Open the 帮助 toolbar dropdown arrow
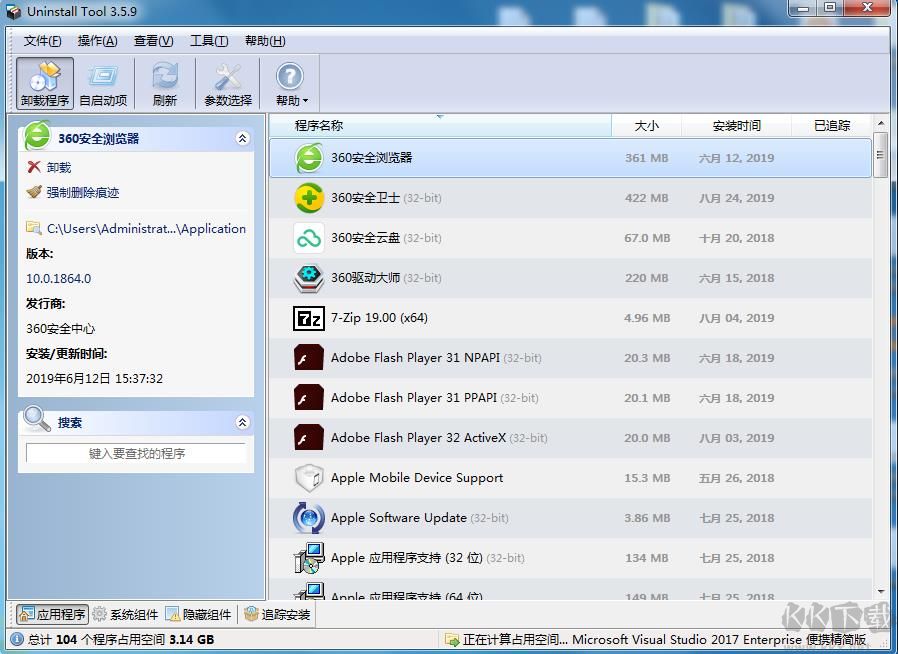The height and width of the screenshot is (654, 898). [305, 101]
